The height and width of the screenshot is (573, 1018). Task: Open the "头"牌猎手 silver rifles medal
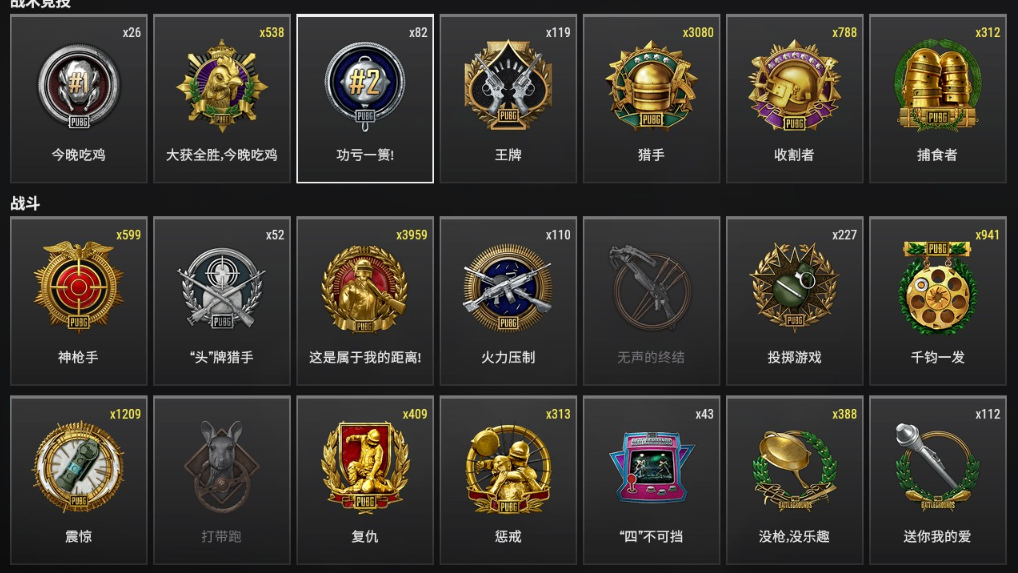(222, 301)
